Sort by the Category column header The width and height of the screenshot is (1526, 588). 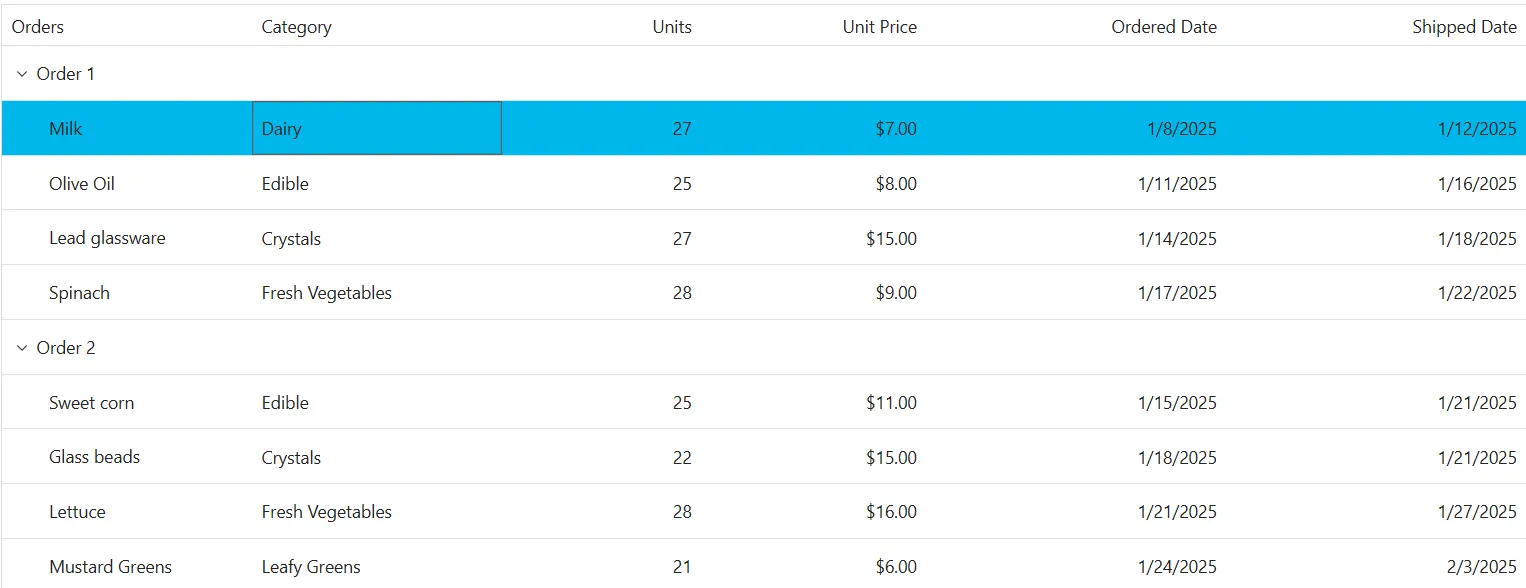[x=296, y=27]
